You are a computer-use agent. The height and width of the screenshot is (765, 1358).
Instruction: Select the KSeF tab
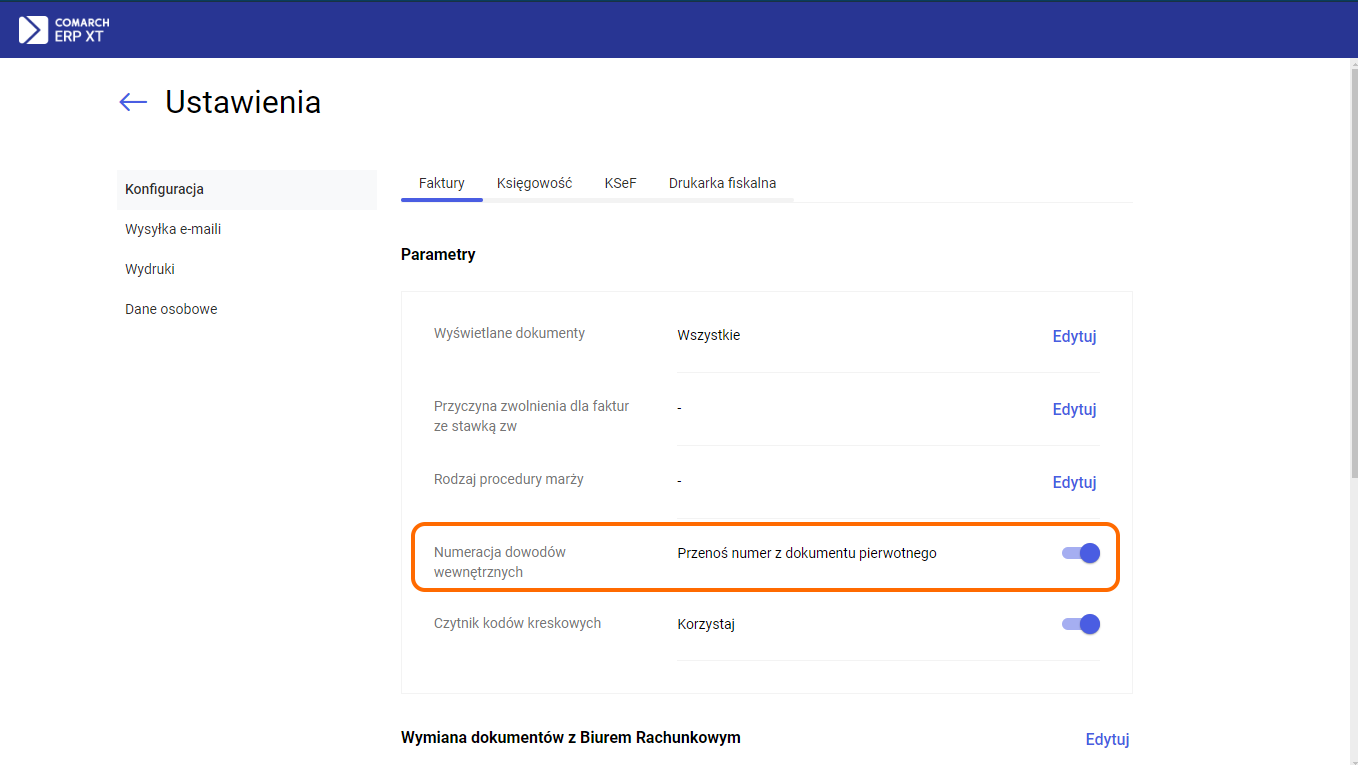click(x=620, y=183)
